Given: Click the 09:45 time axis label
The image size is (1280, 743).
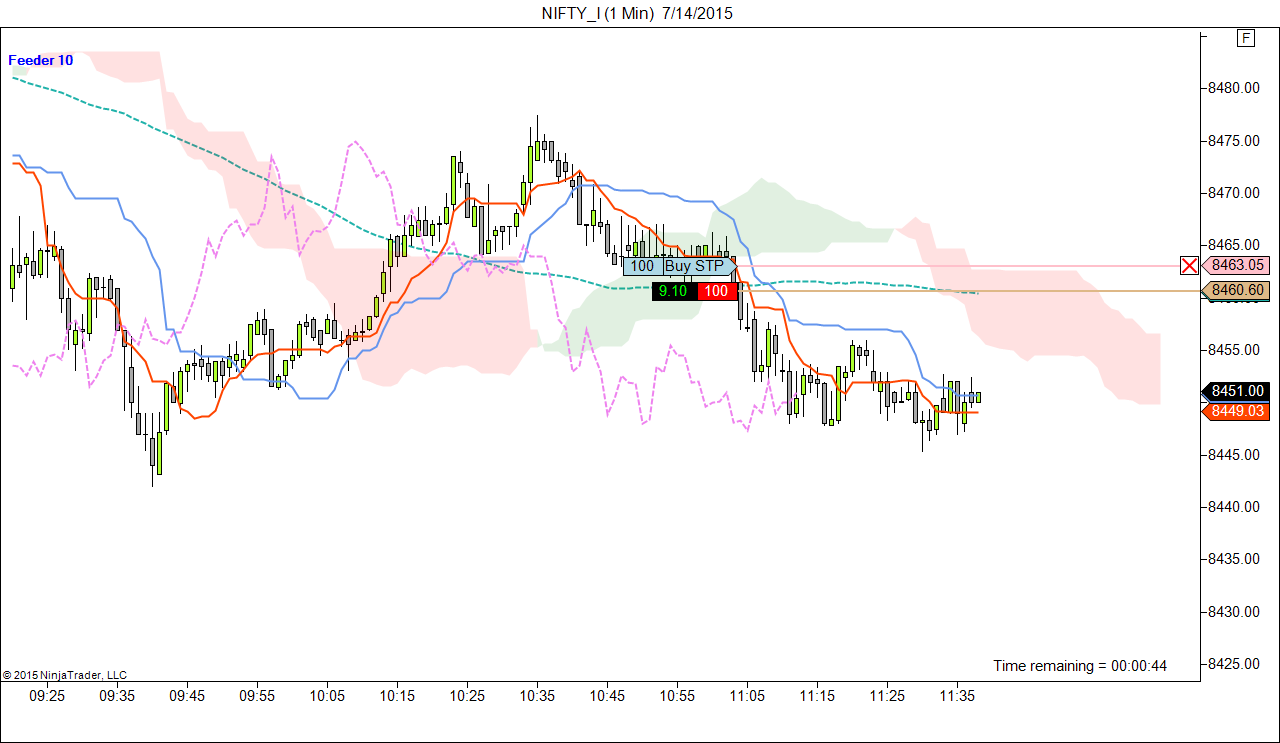Looking at the screenshot, I should pos(187,695).
